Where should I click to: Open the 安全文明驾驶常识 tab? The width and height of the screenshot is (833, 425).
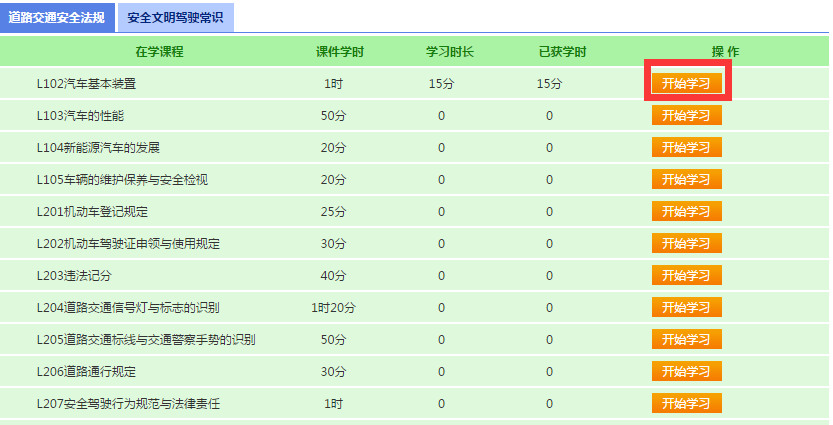click(175, 18)
